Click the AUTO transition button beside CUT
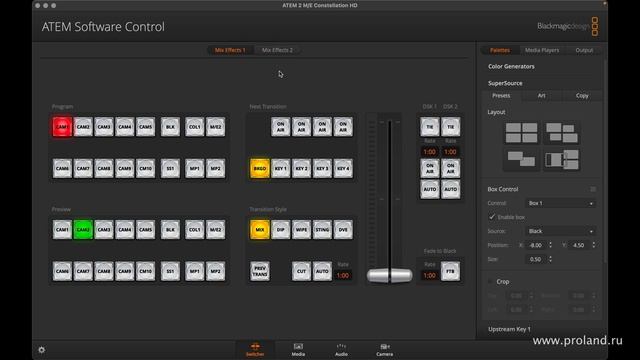Viewport: 640px width, 360px height. pyautogui.click(x=322, y=271)
